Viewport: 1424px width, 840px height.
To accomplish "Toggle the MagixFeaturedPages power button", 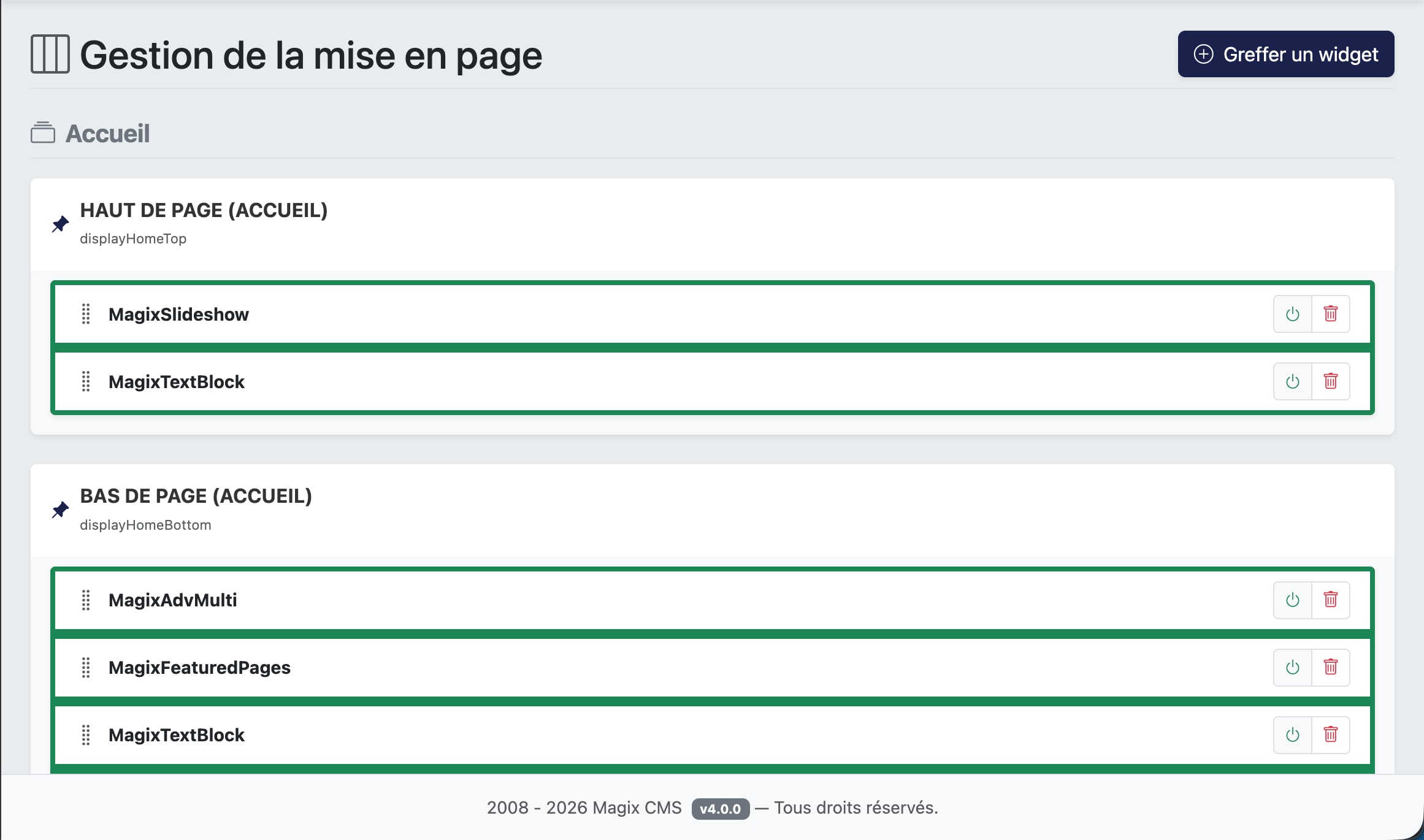I will coord(1292,667).
